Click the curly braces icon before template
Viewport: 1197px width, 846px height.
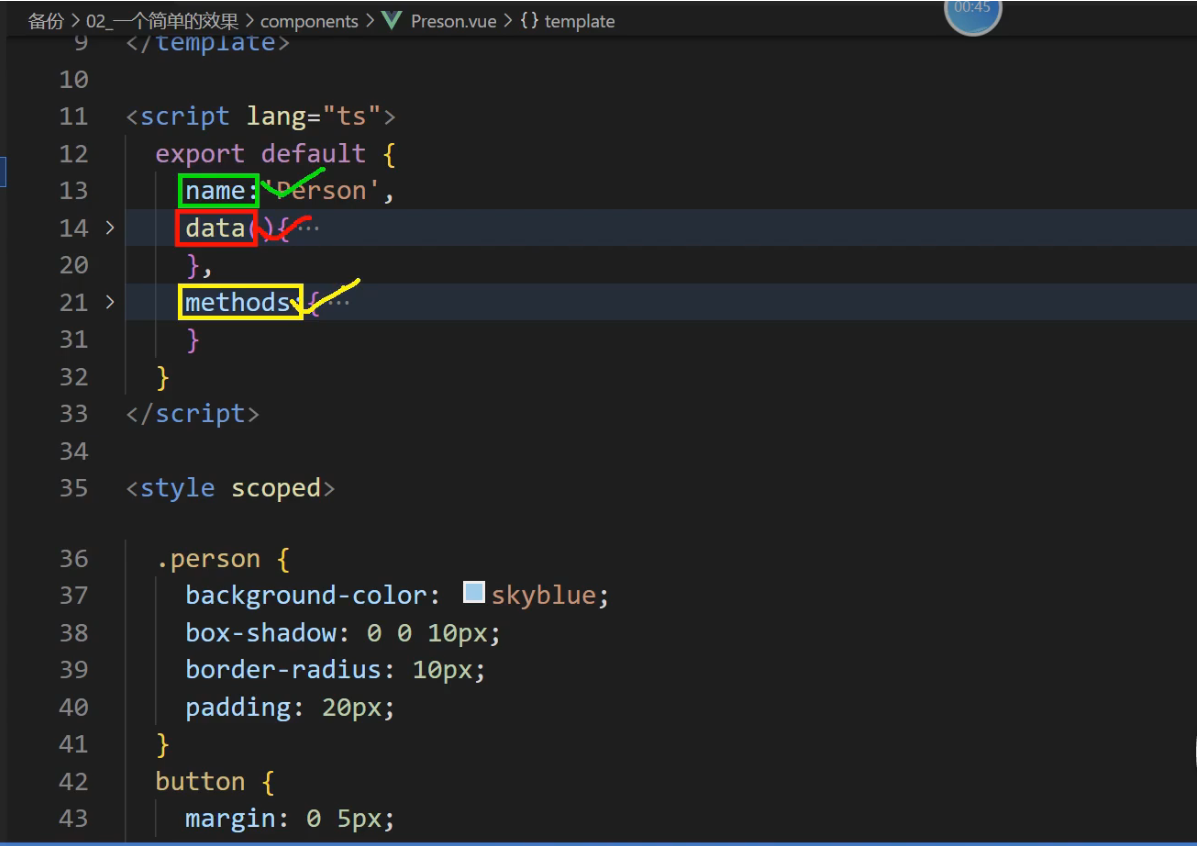pyautogui.click(x=529, y=21)
